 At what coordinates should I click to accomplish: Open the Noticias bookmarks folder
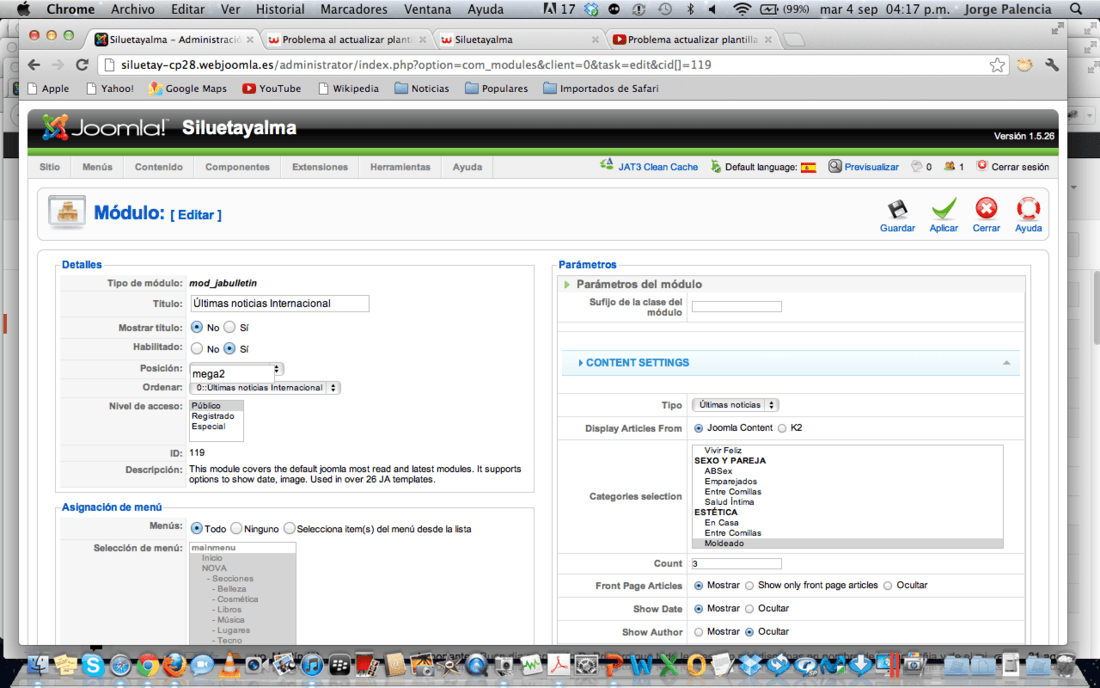coord(422,88)
